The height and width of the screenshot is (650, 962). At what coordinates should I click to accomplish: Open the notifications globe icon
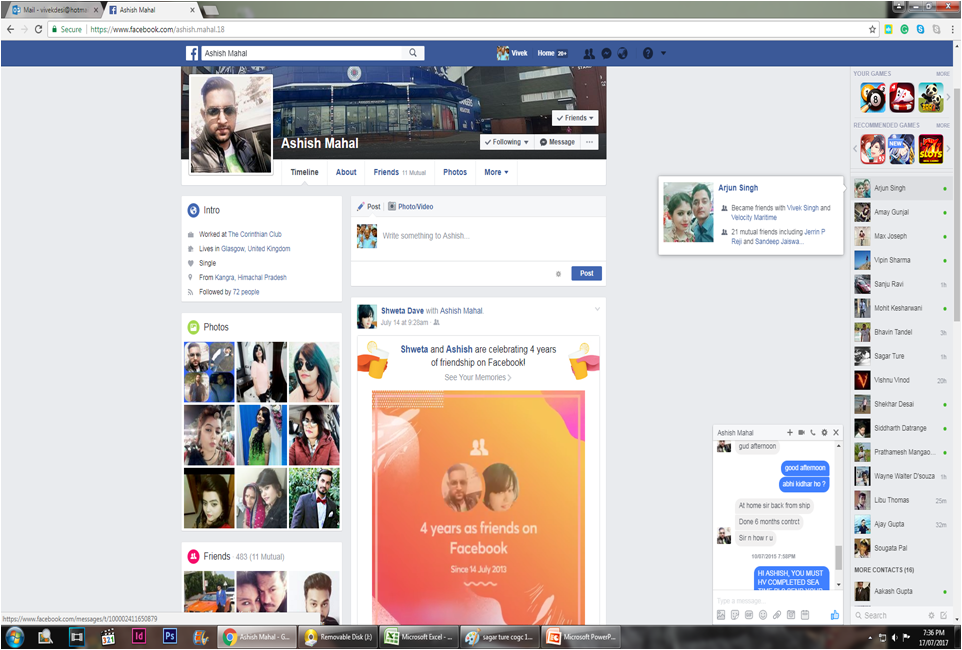point(623,53)
